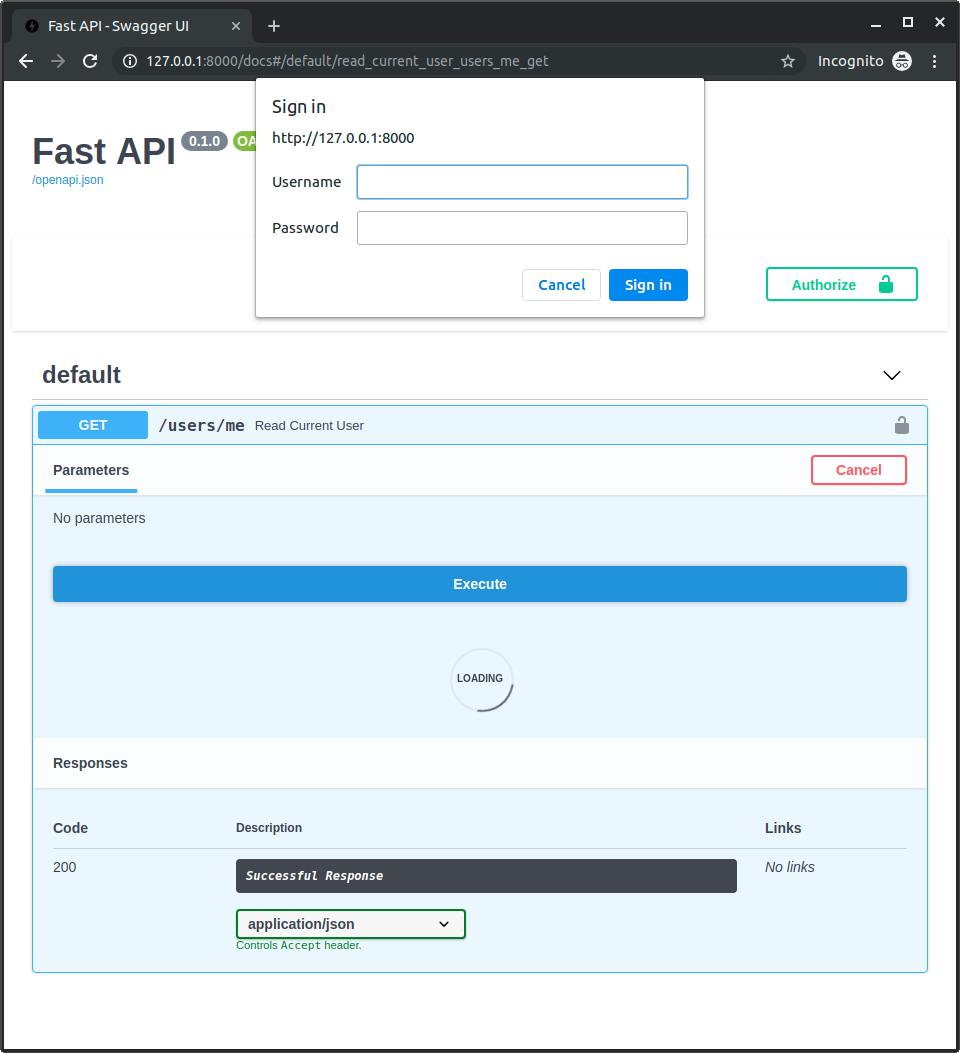This screenshot has height=1053, width=960.
Task: Click the padlock icon on /users/me endpoint
Action: tap(902, 424)
